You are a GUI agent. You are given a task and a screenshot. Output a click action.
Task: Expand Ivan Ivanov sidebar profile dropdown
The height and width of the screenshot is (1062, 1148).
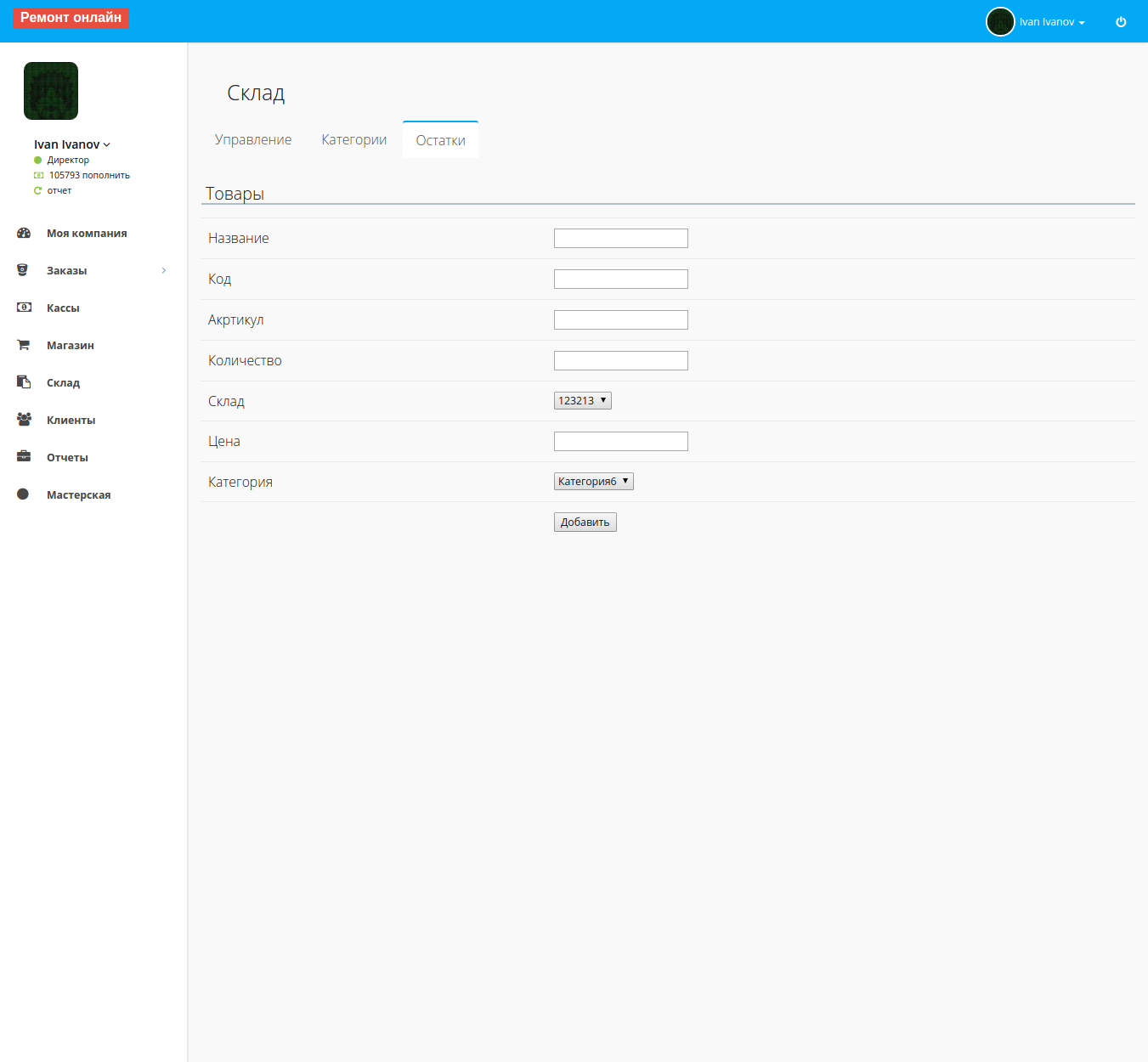(x=72, y=144)
